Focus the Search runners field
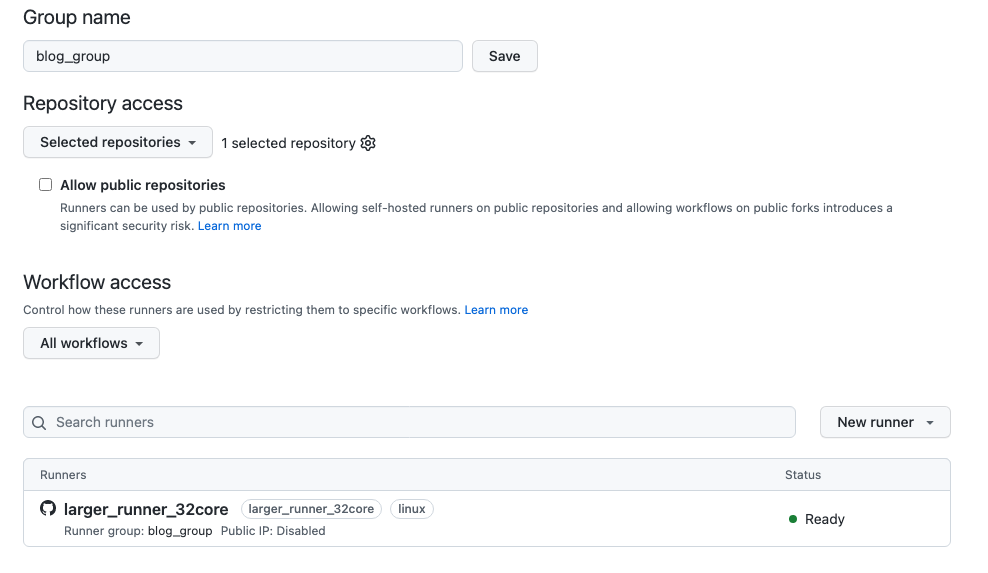 [x=410, y=422]
